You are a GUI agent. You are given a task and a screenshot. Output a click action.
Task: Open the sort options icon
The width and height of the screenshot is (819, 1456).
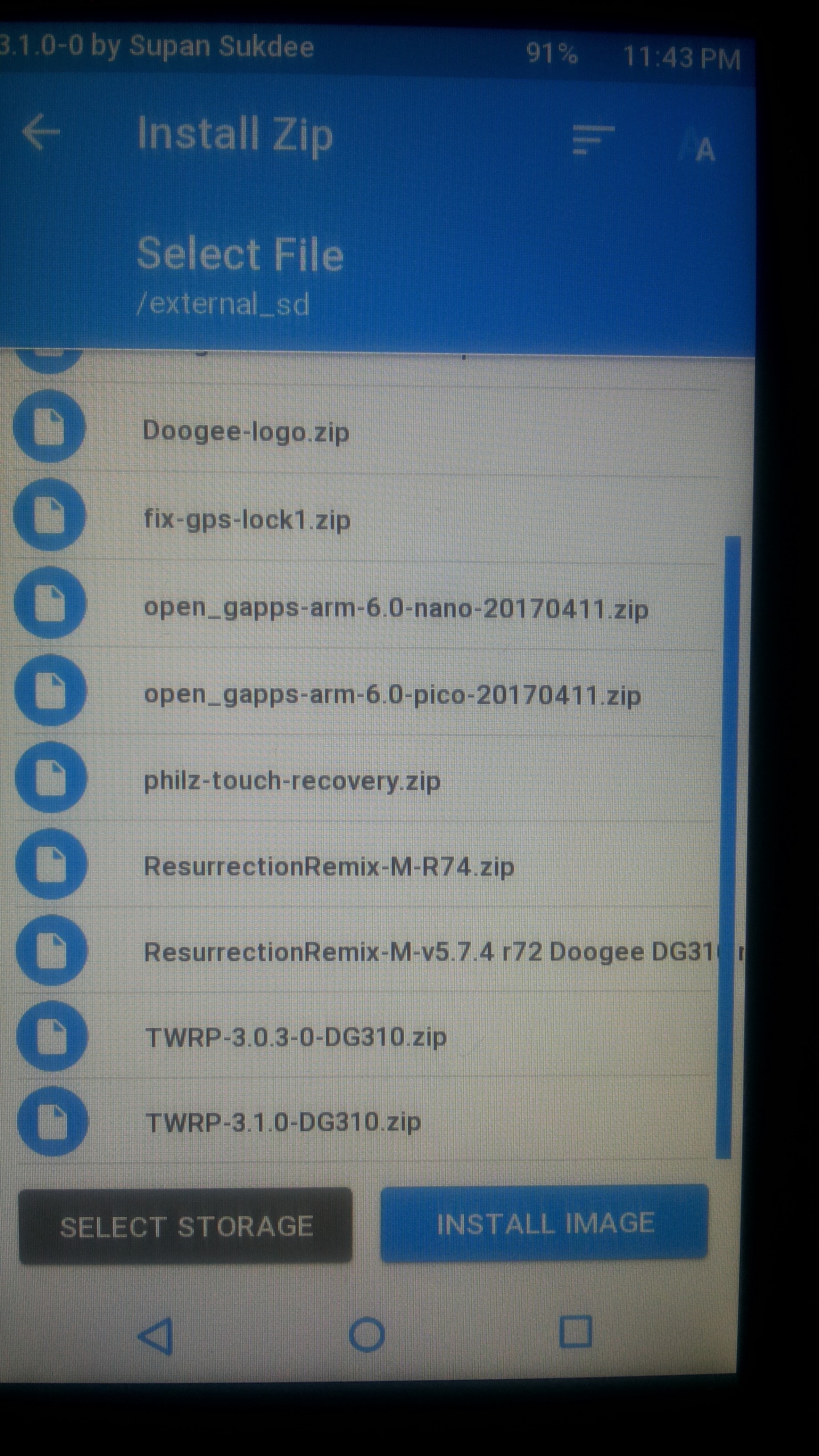[593, 139]
